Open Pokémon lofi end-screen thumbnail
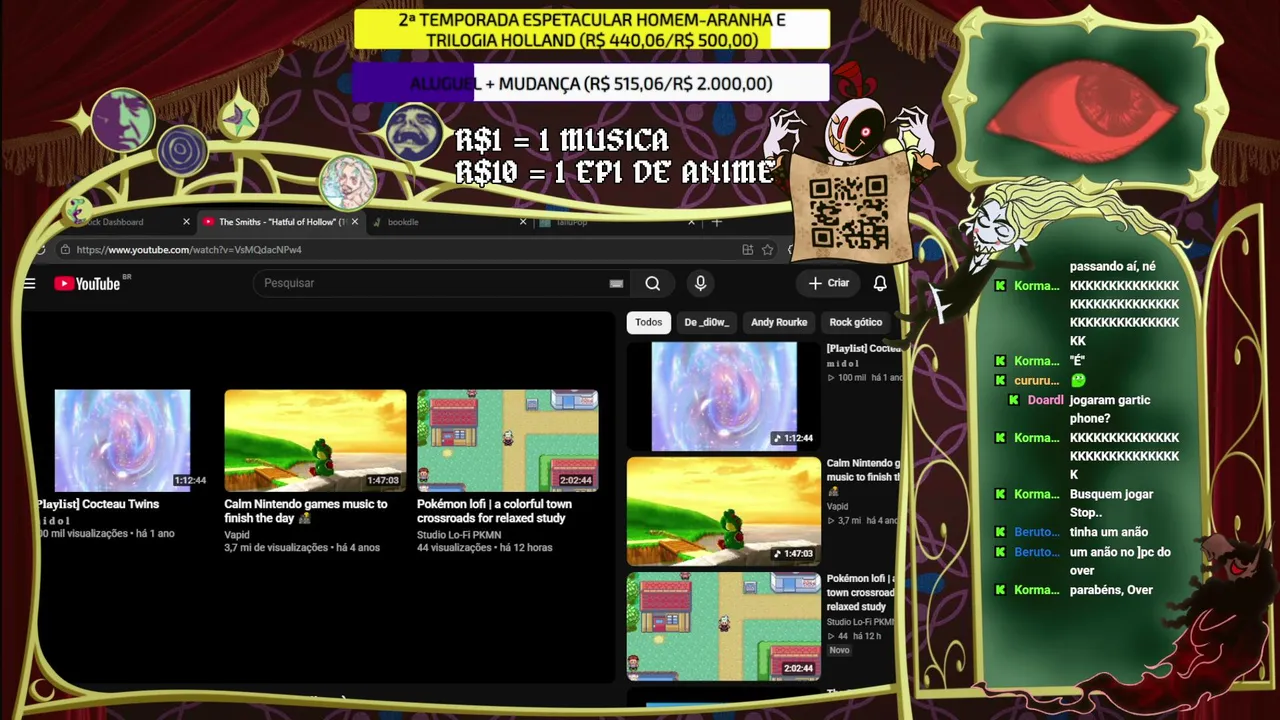1280x720 pixels. (x=508, y=440)
